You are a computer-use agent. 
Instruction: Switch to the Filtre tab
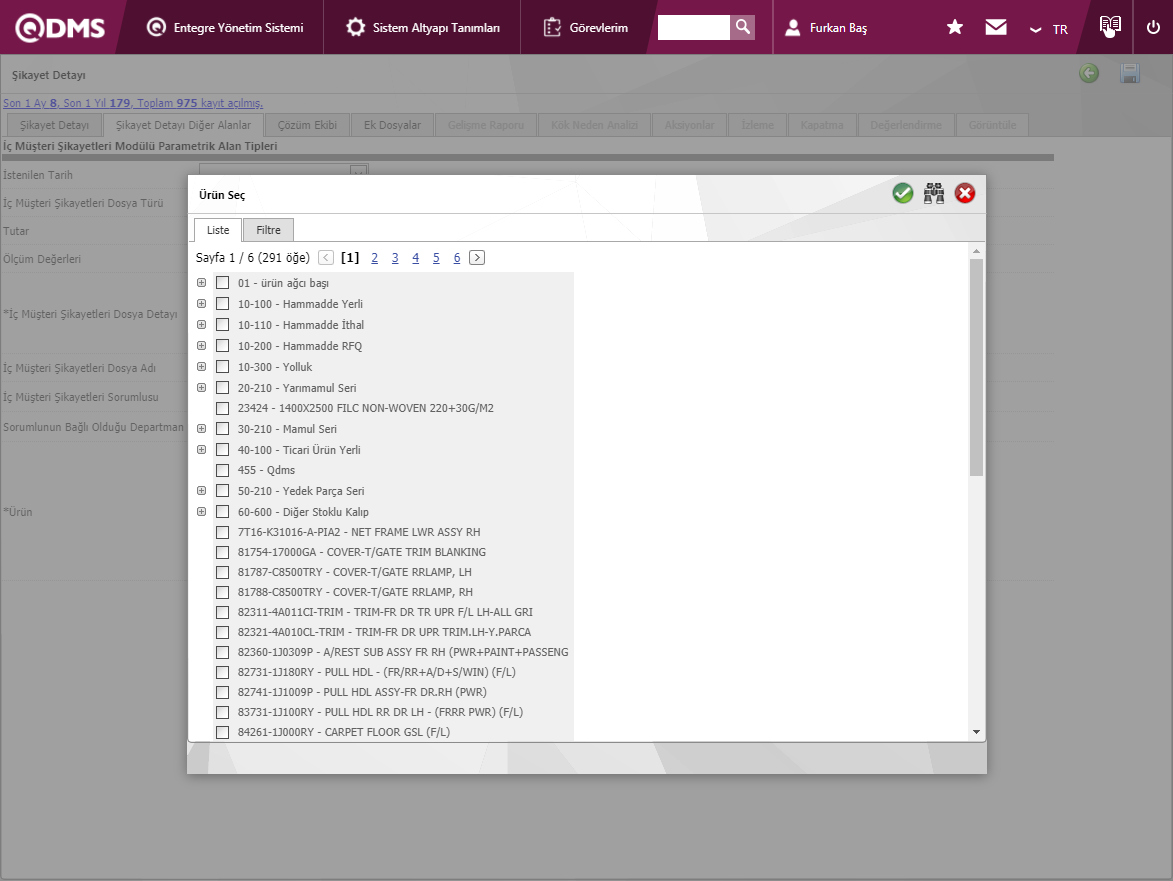tap(268, 230)
